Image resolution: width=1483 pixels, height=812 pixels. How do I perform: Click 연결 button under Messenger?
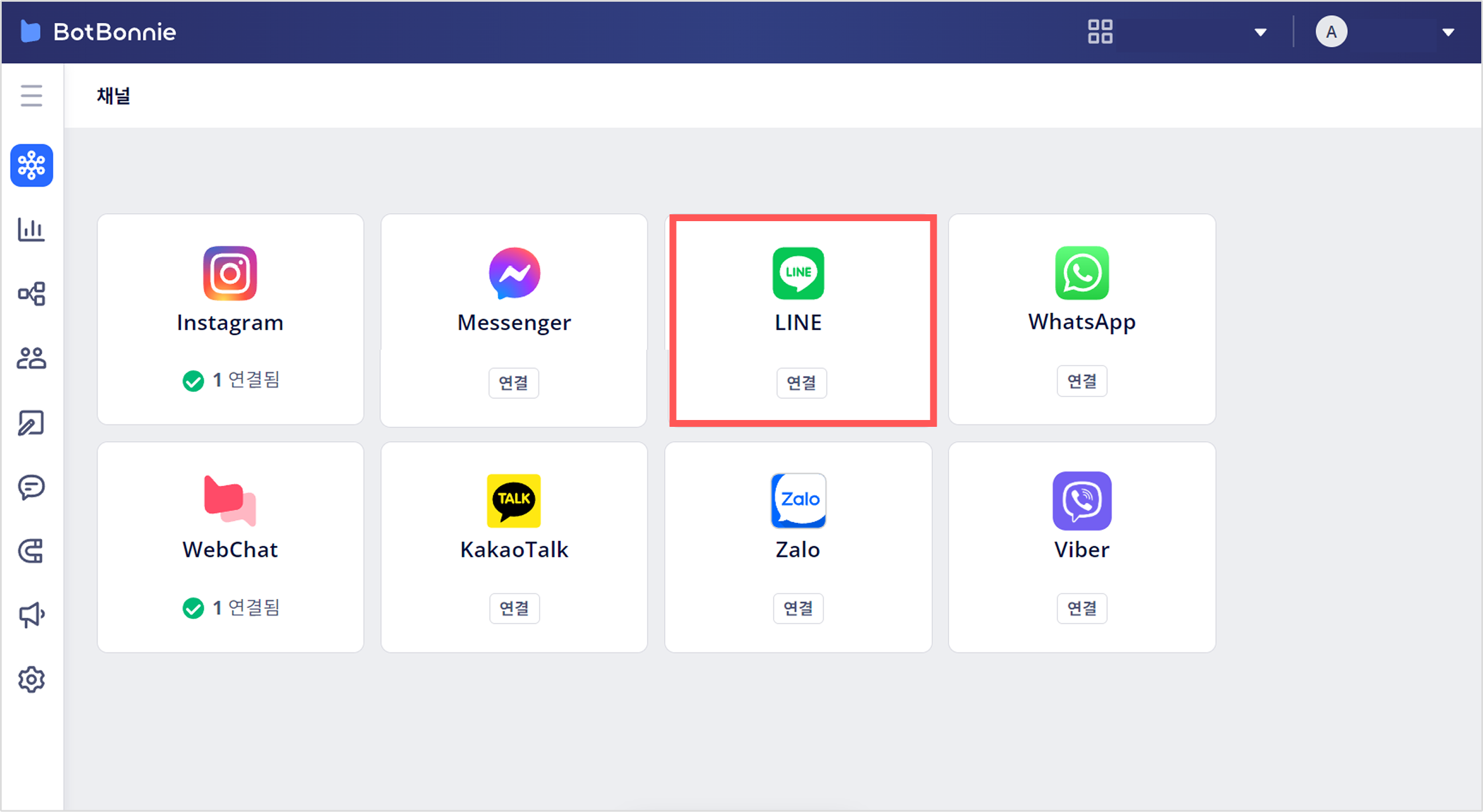pos(514,383)
